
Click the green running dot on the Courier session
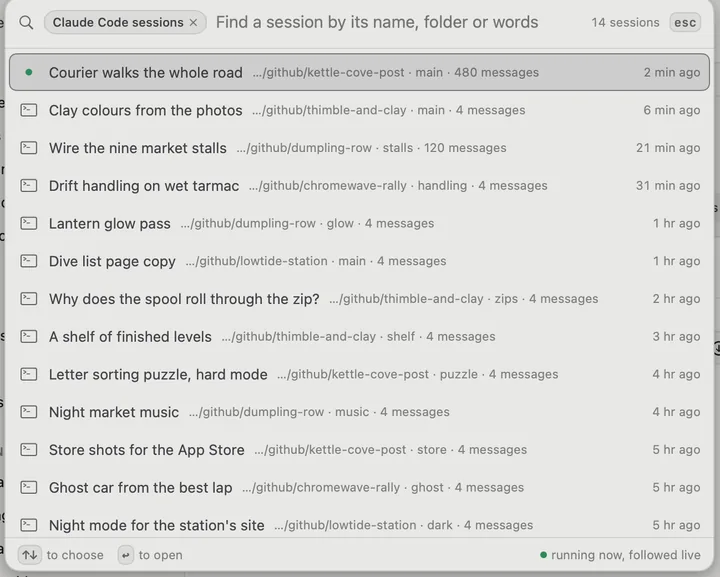click(28, 72)
